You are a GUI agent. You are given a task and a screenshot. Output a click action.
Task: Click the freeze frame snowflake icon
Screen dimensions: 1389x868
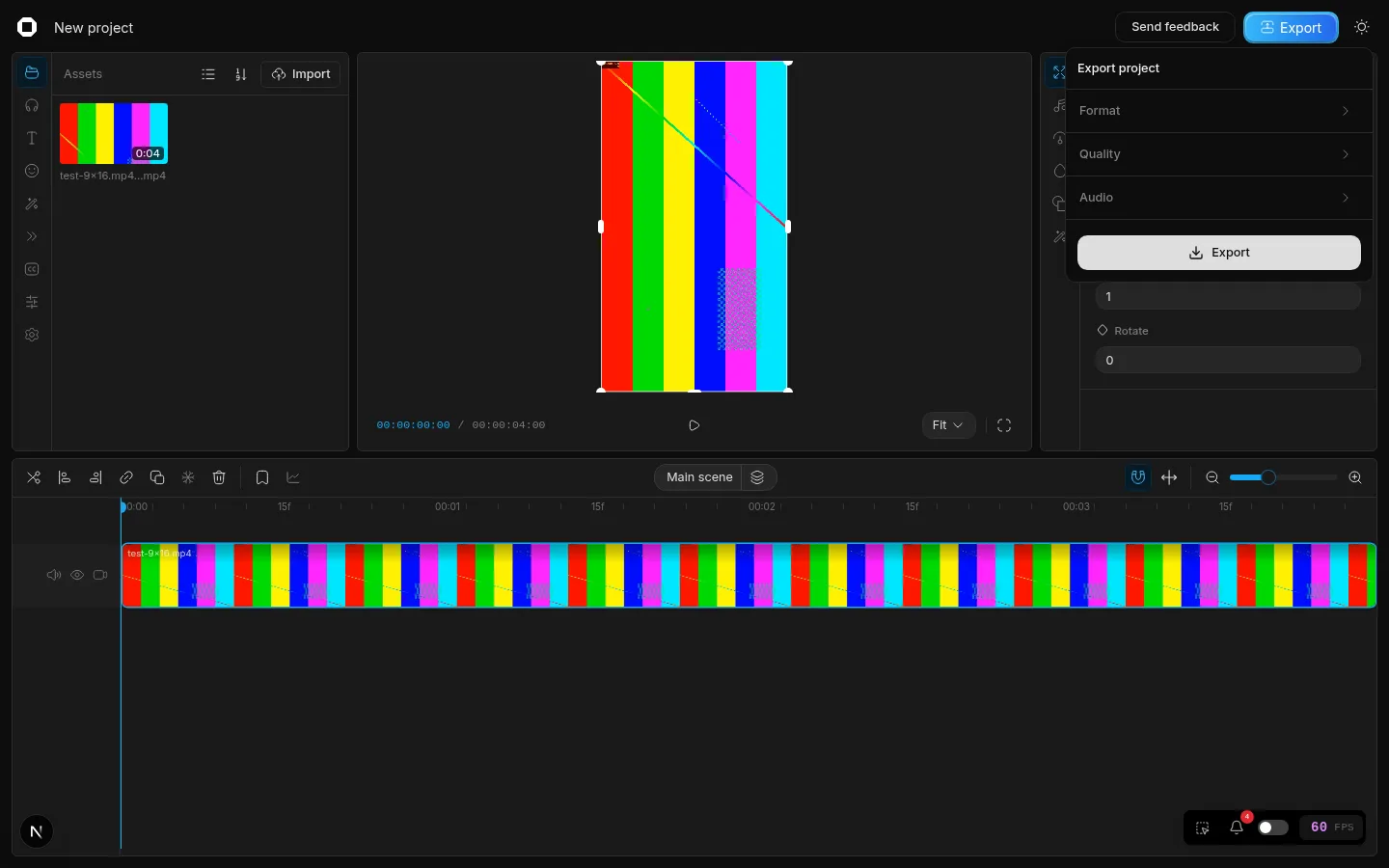tap(188, 477)
